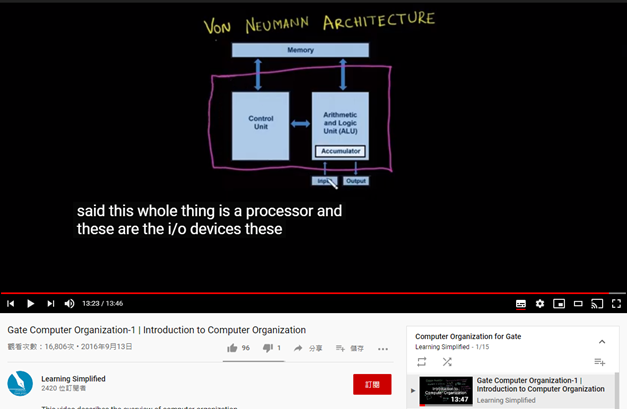
Task: Dislike the video thumbs down
Action: pos(268,348)
